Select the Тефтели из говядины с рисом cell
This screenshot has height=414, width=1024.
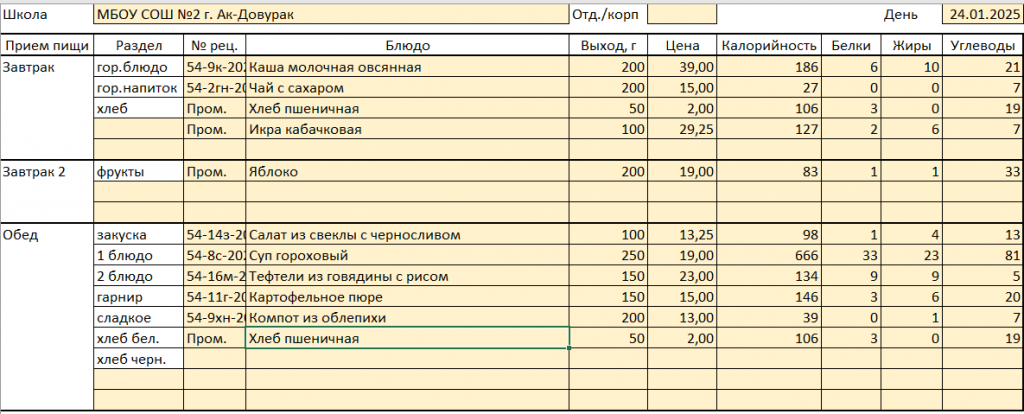407,277
